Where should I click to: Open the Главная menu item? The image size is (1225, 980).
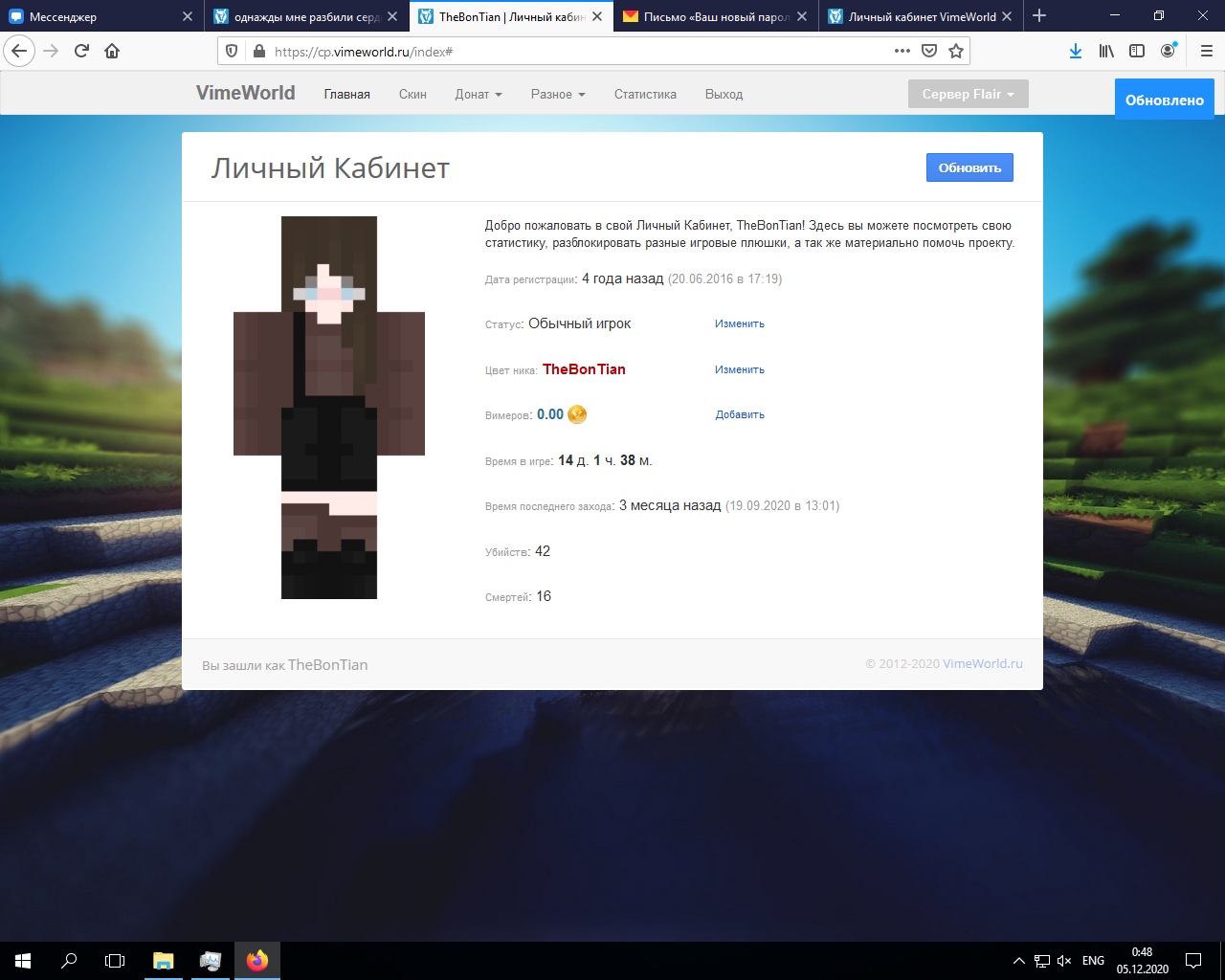[346, 94]
